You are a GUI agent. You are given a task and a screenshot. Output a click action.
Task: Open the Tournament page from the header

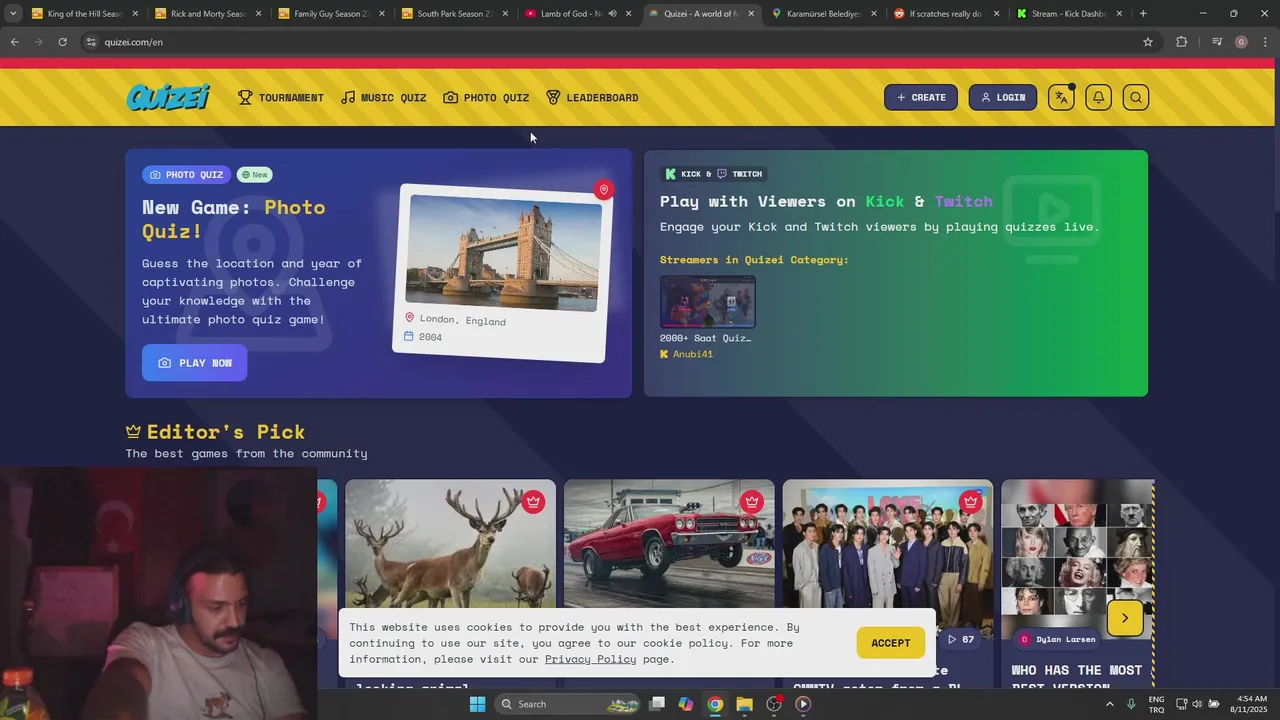281,97
